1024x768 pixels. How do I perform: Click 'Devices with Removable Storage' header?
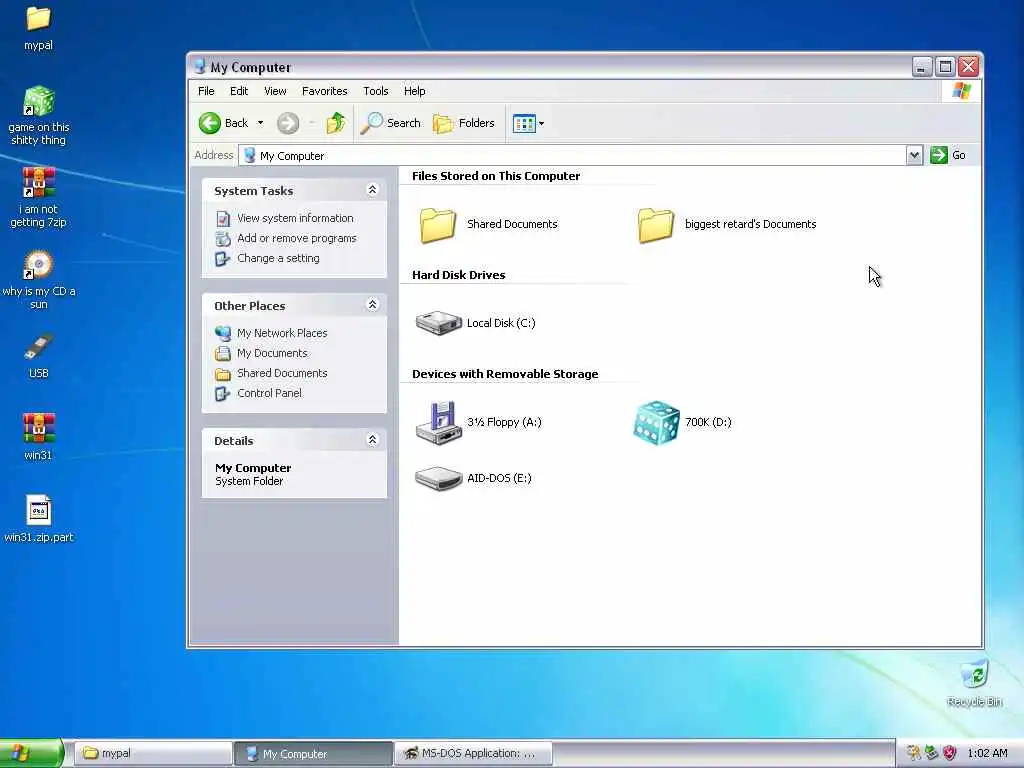coord(505,374)
